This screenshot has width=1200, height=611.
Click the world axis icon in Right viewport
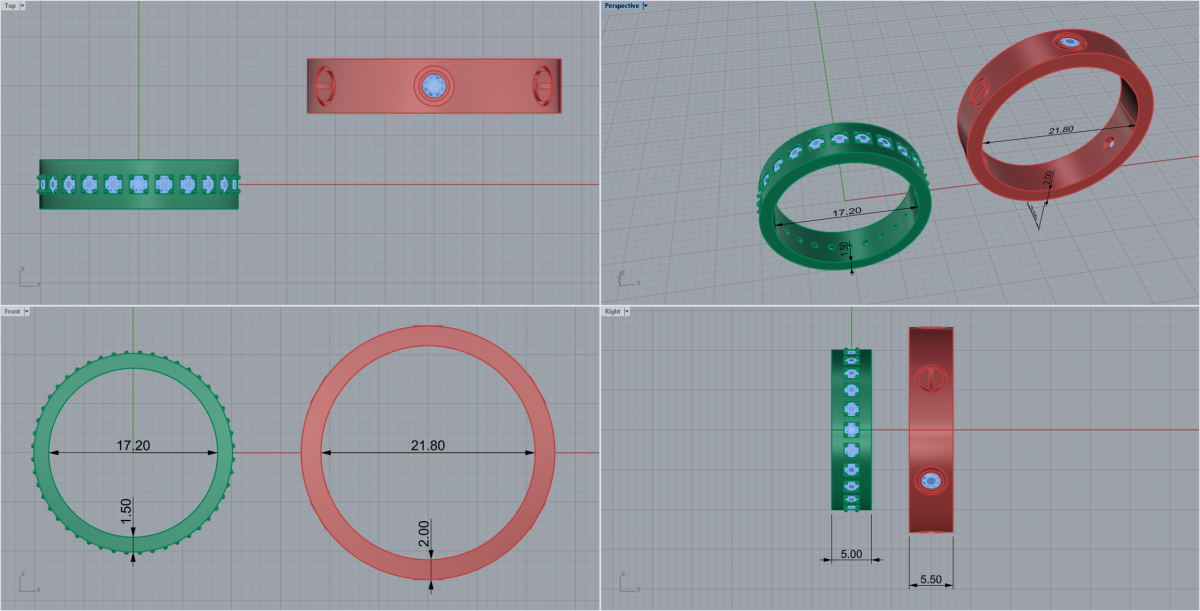(624, 582)
